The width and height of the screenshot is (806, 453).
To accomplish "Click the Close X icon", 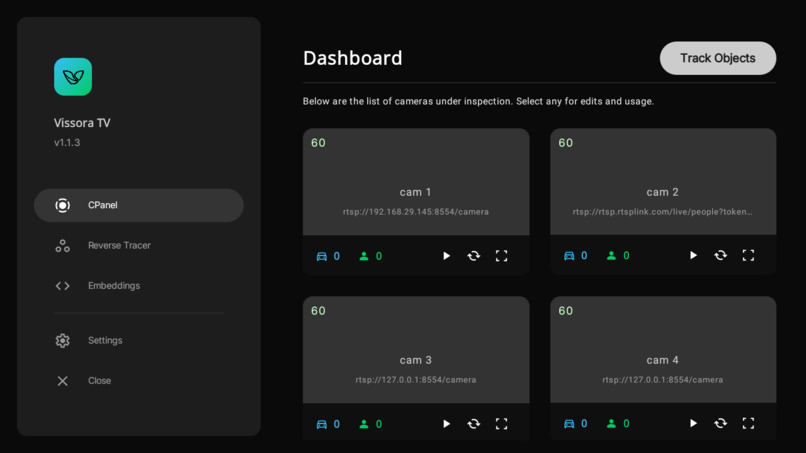I will [63, 381].
